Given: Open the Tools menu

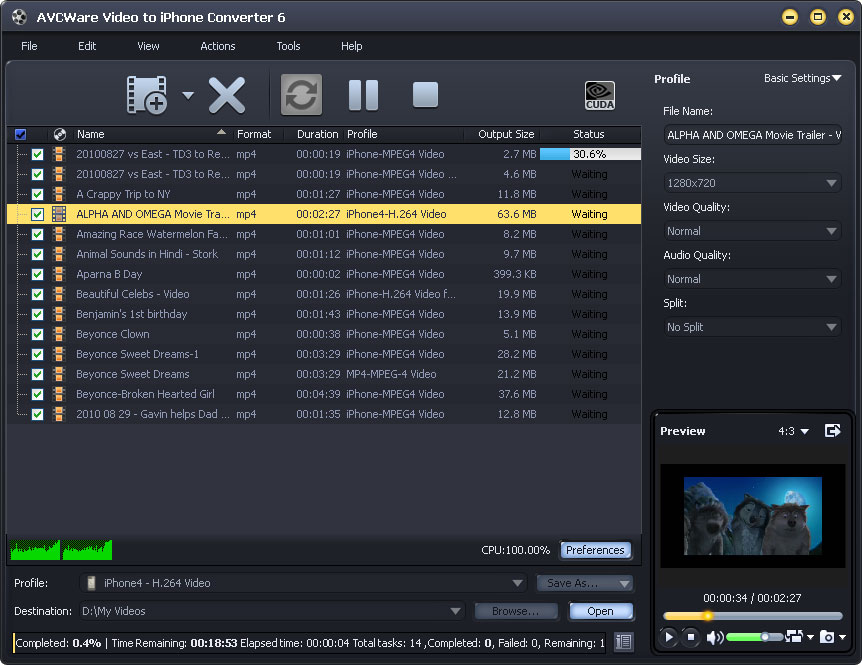Looking at the screenshot, I should [288, 46].
